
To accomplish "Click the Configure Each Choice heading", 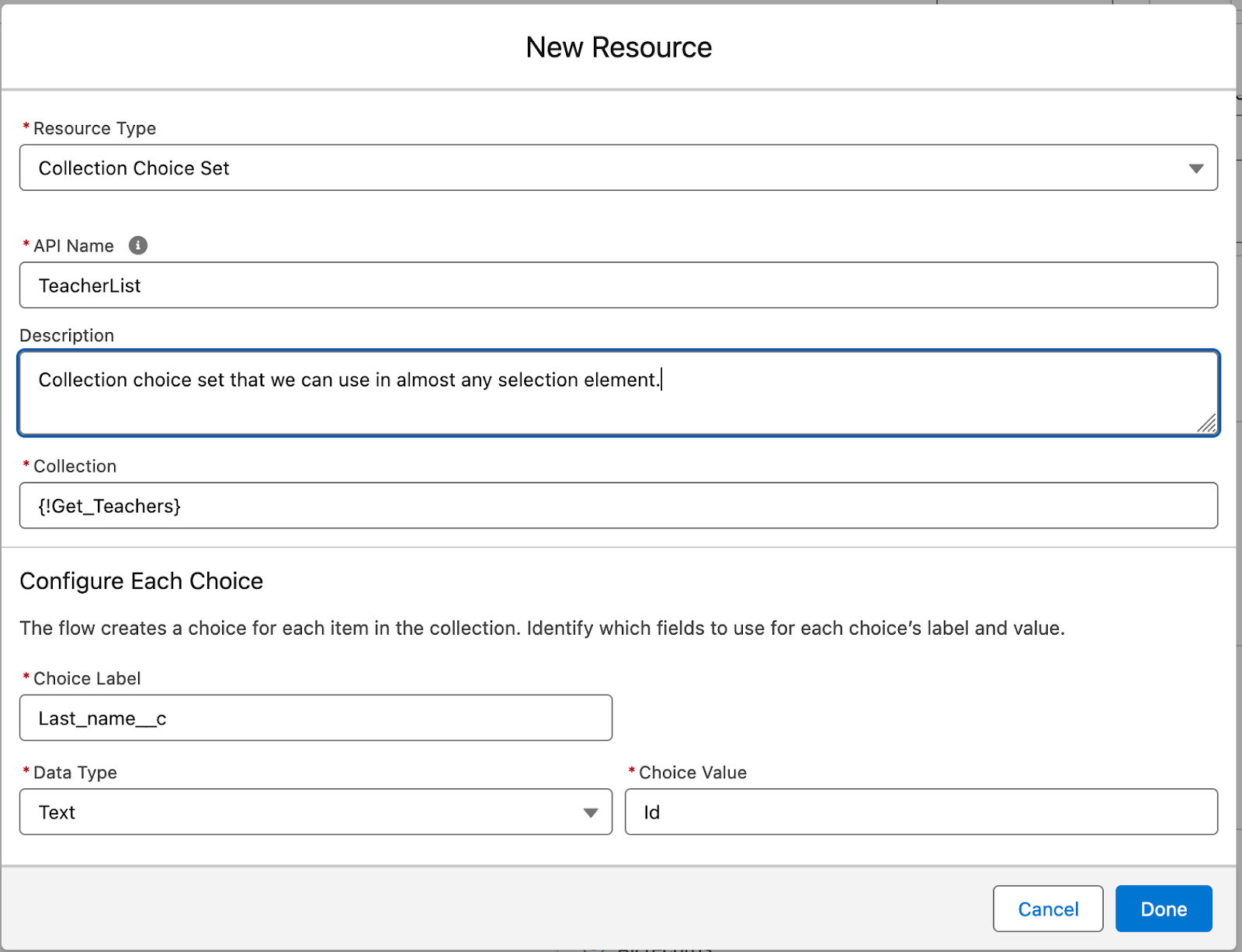I will (x=141, y=581).
